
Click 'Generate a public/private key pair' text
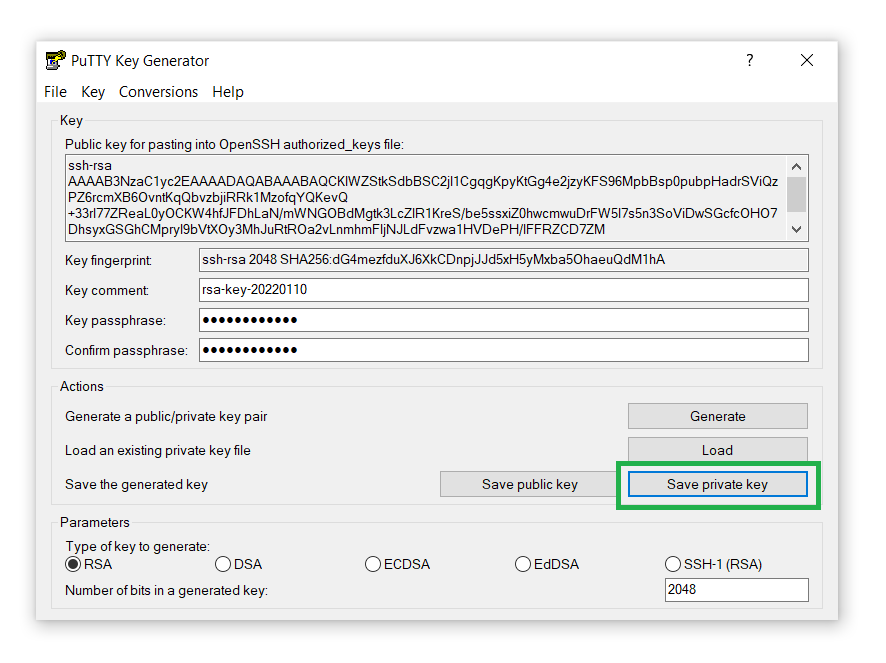pos(166,417)
